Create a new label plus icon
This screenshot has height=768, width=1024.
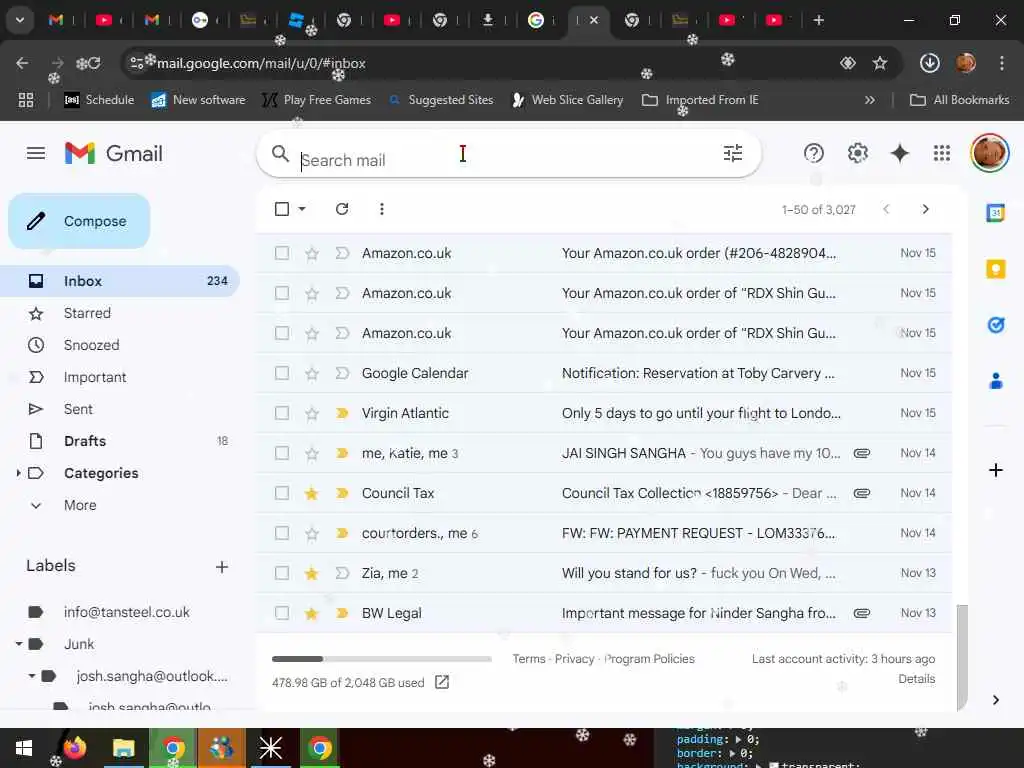(222, 567)
